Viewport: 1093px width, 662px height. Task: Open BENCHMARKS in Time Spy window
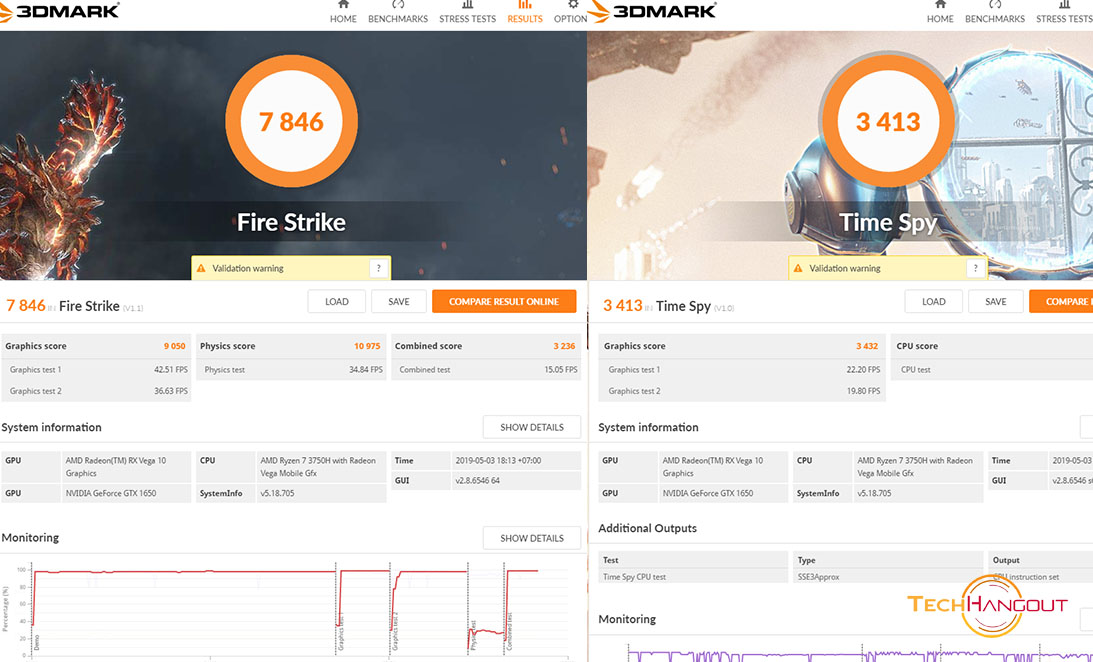point(995,13)
